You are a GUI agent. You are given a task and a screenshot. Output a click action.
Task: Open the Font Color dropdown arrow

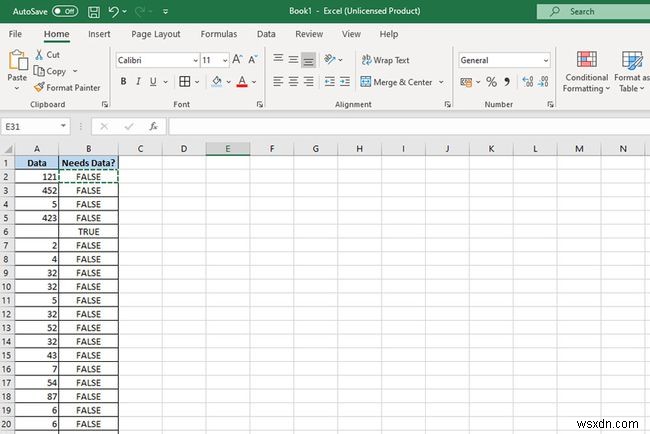(254, 82)
